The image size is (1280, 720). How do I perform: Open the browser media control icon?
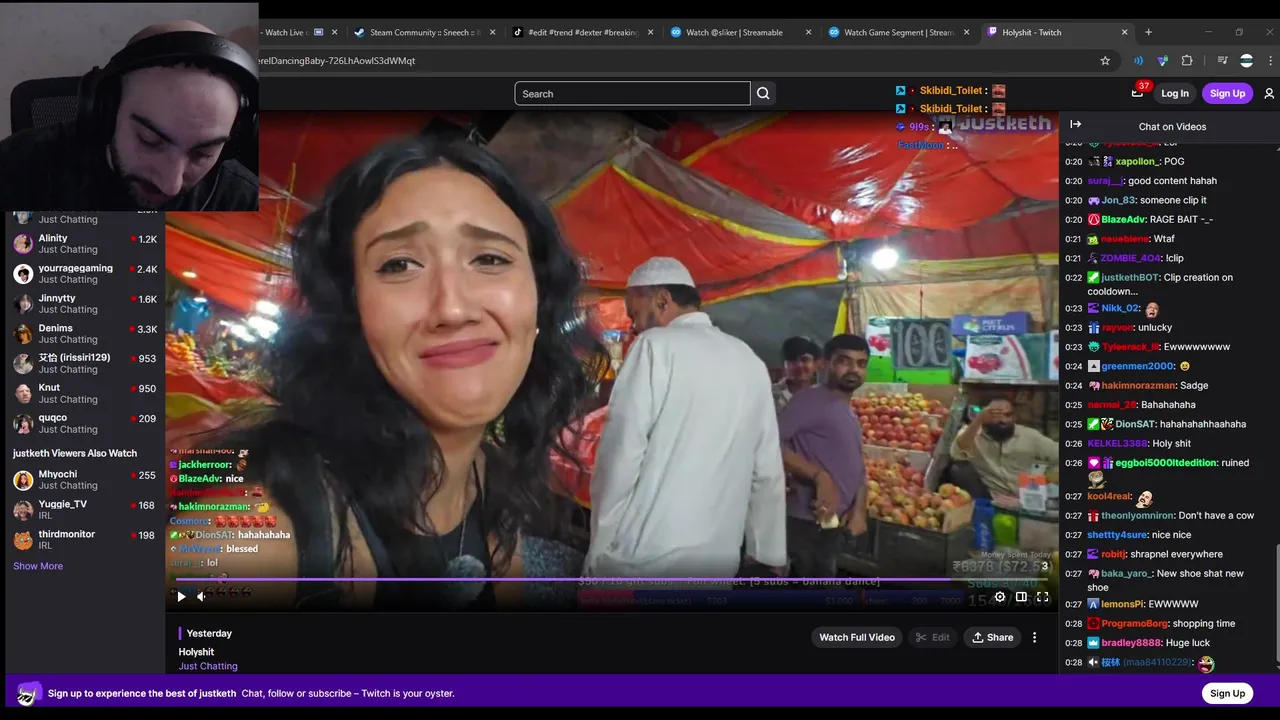tap(1222, 60)
